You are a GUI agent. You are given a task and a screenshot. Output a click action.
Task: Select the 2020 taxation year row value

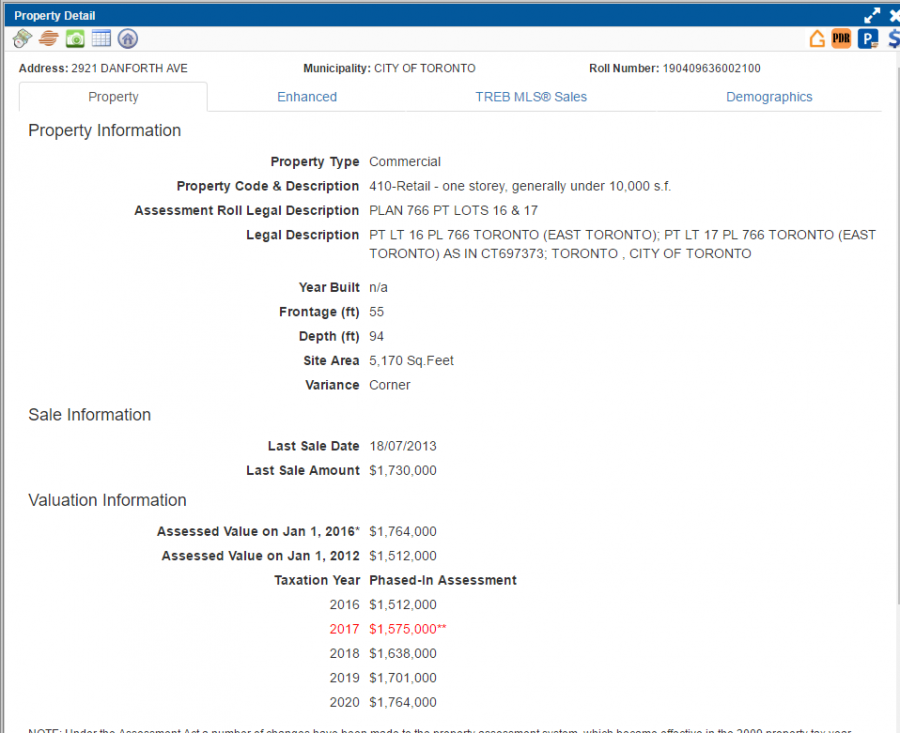click(x=402, y=702)
